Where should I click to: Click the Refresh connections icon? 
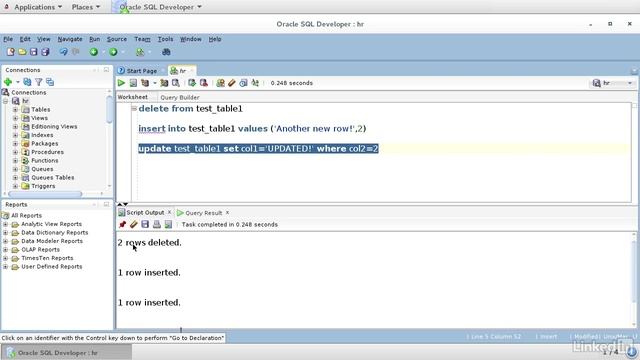[x=27, y=82]
